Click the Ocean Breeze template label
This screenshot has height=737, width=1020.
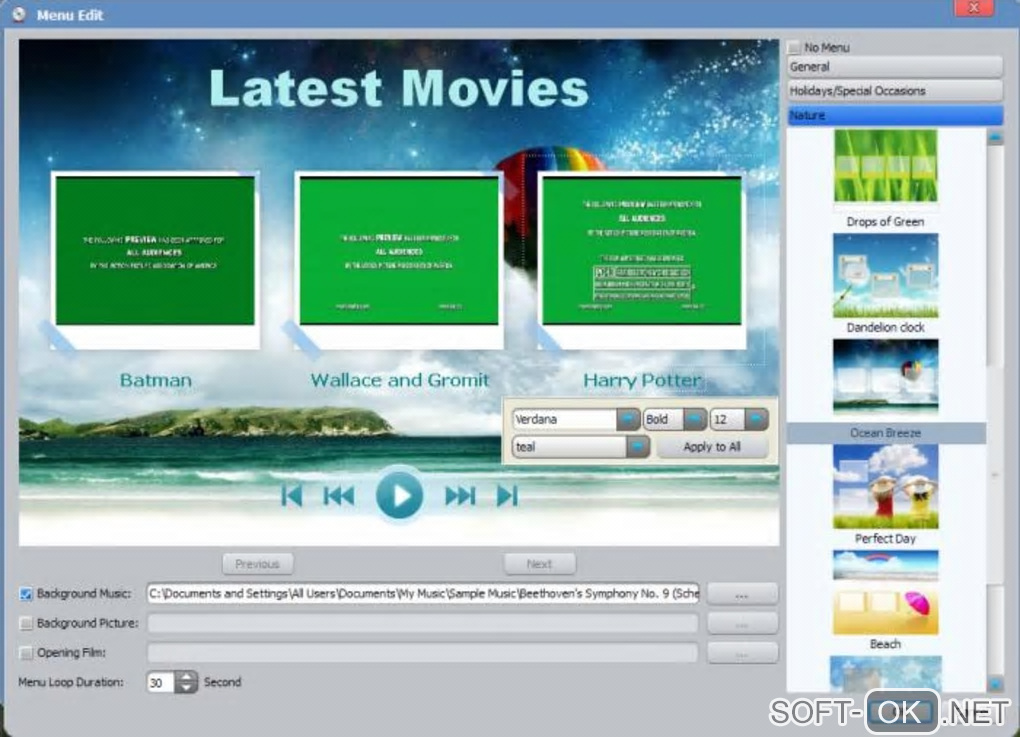click(885, 433)
